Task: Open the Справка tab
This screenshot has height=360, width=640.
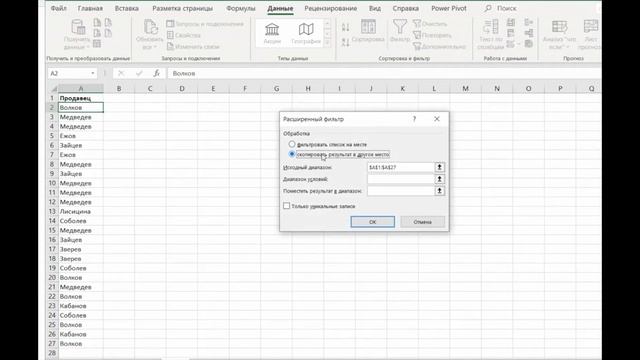Action: click(x=405, y=8)
